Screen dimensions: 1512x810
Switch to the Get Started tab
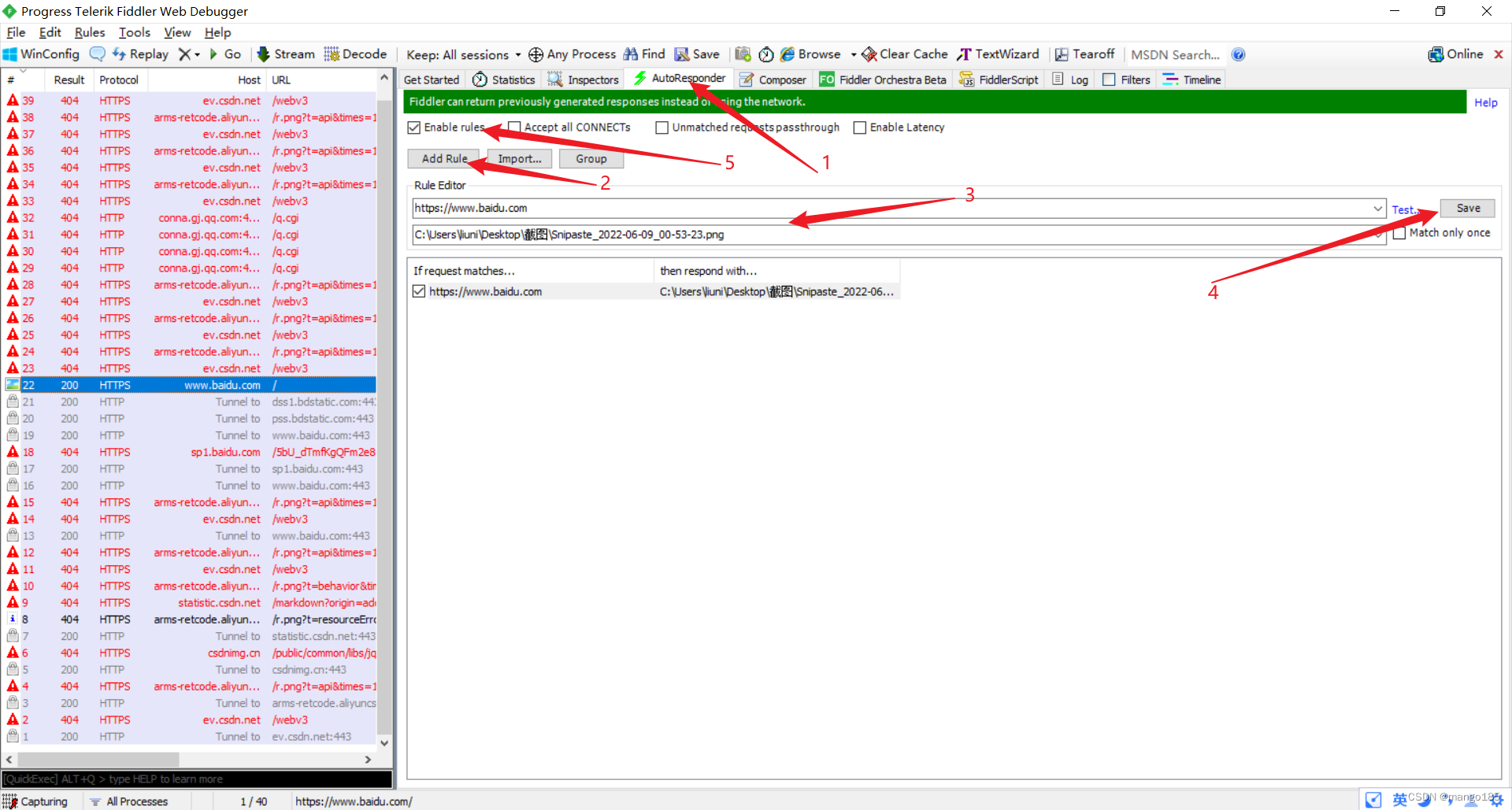(432, 80)
